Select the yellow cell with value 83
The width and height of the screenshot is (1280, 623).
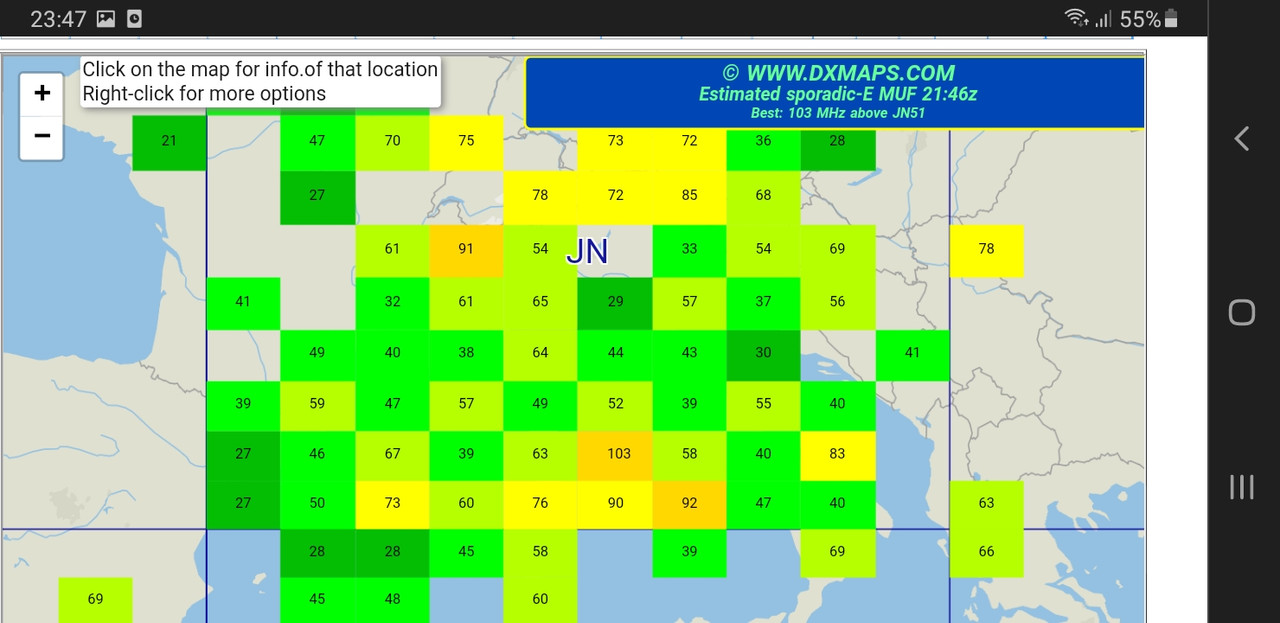pyautogui.click(x=838, y=454)
